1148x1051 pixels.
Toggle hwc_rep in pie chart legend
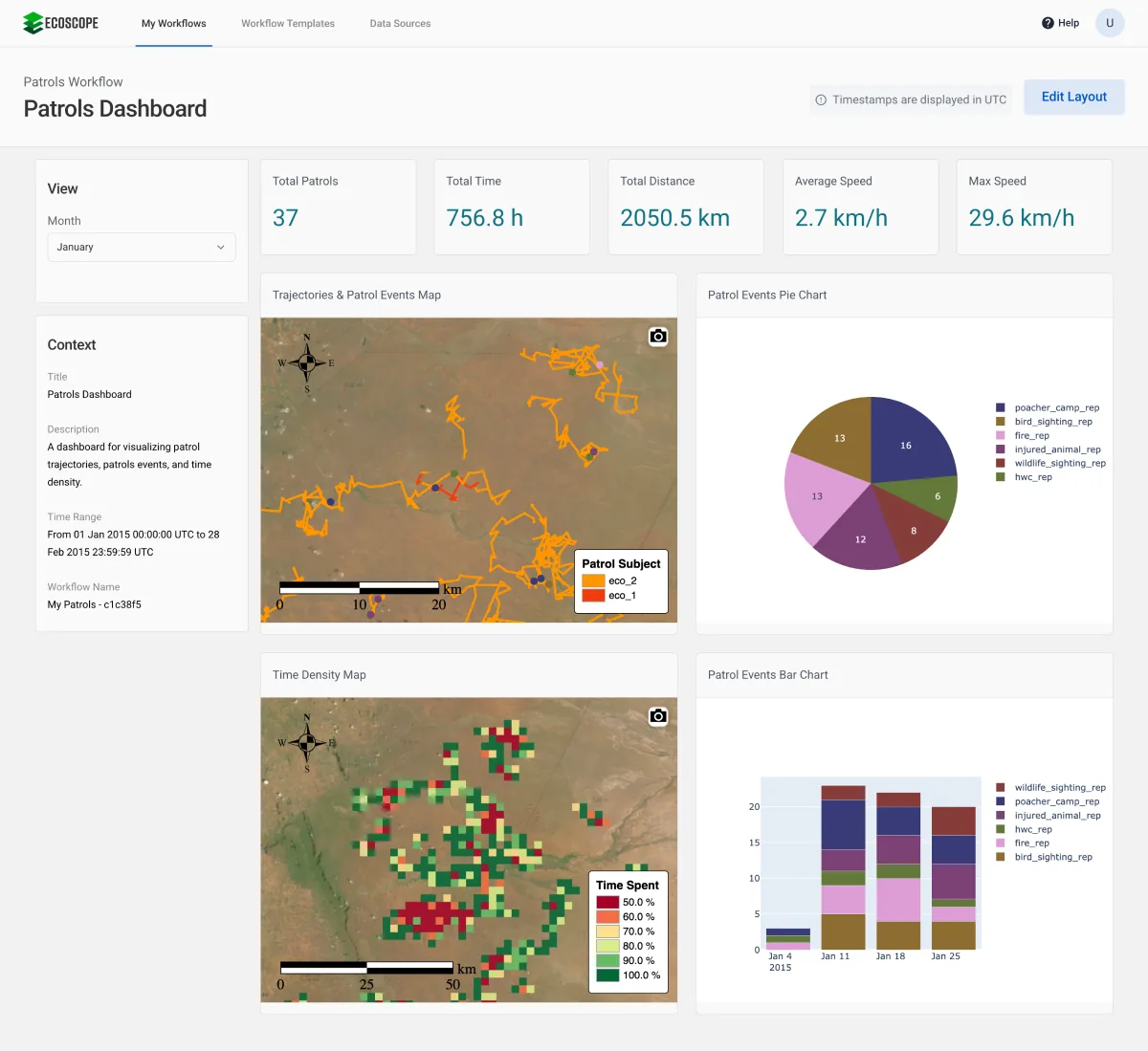pyautogui.click(x=1024, y=477)
